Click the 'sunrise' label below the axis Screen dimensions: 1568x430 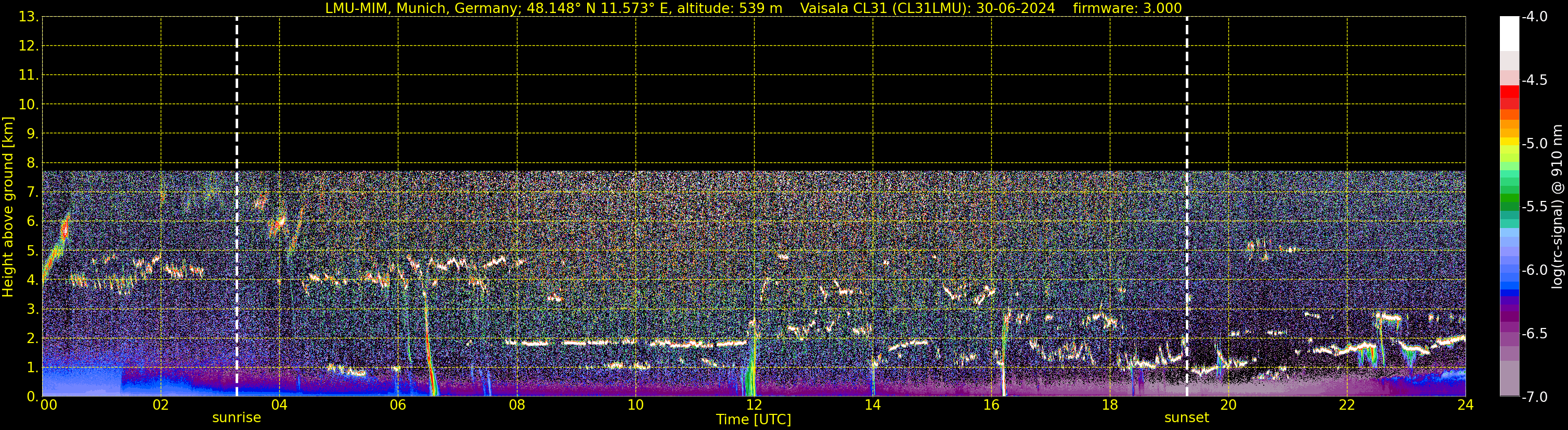pyautogui.click(x=236, y=418)
